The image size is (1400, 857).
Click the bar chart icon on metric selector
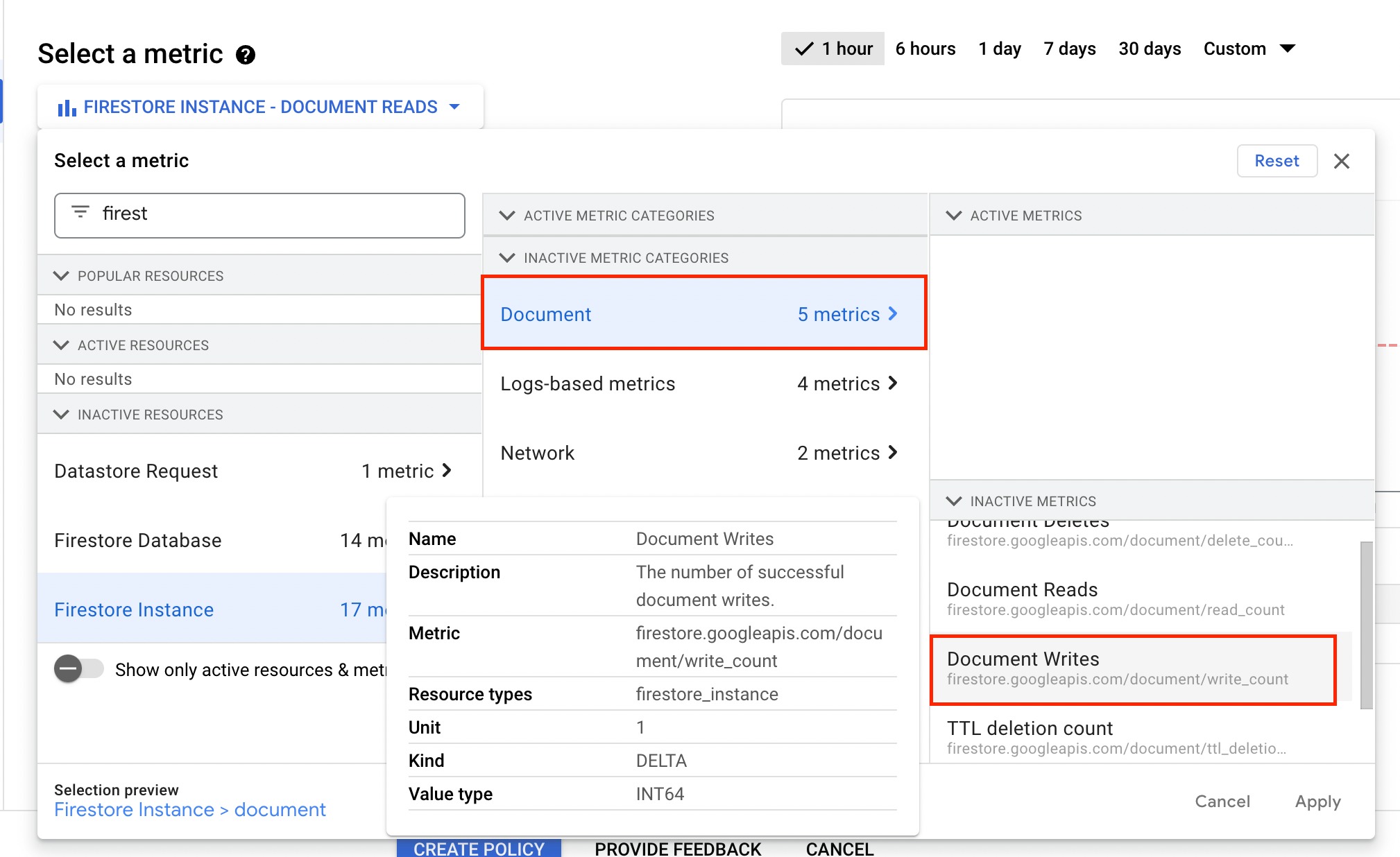point(67,107)
